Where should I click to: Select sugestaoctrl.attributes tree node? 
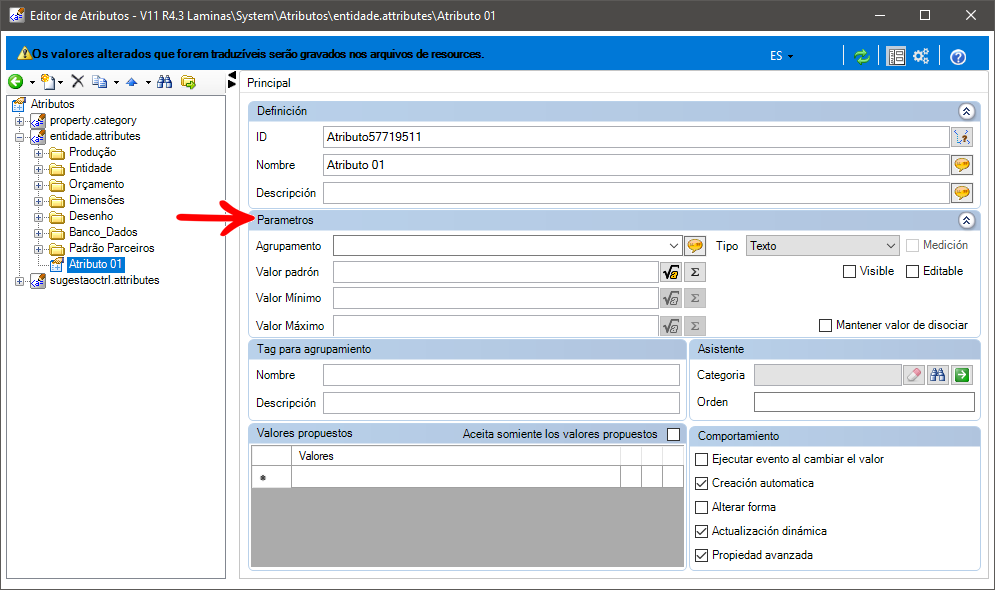click(105, 280)
